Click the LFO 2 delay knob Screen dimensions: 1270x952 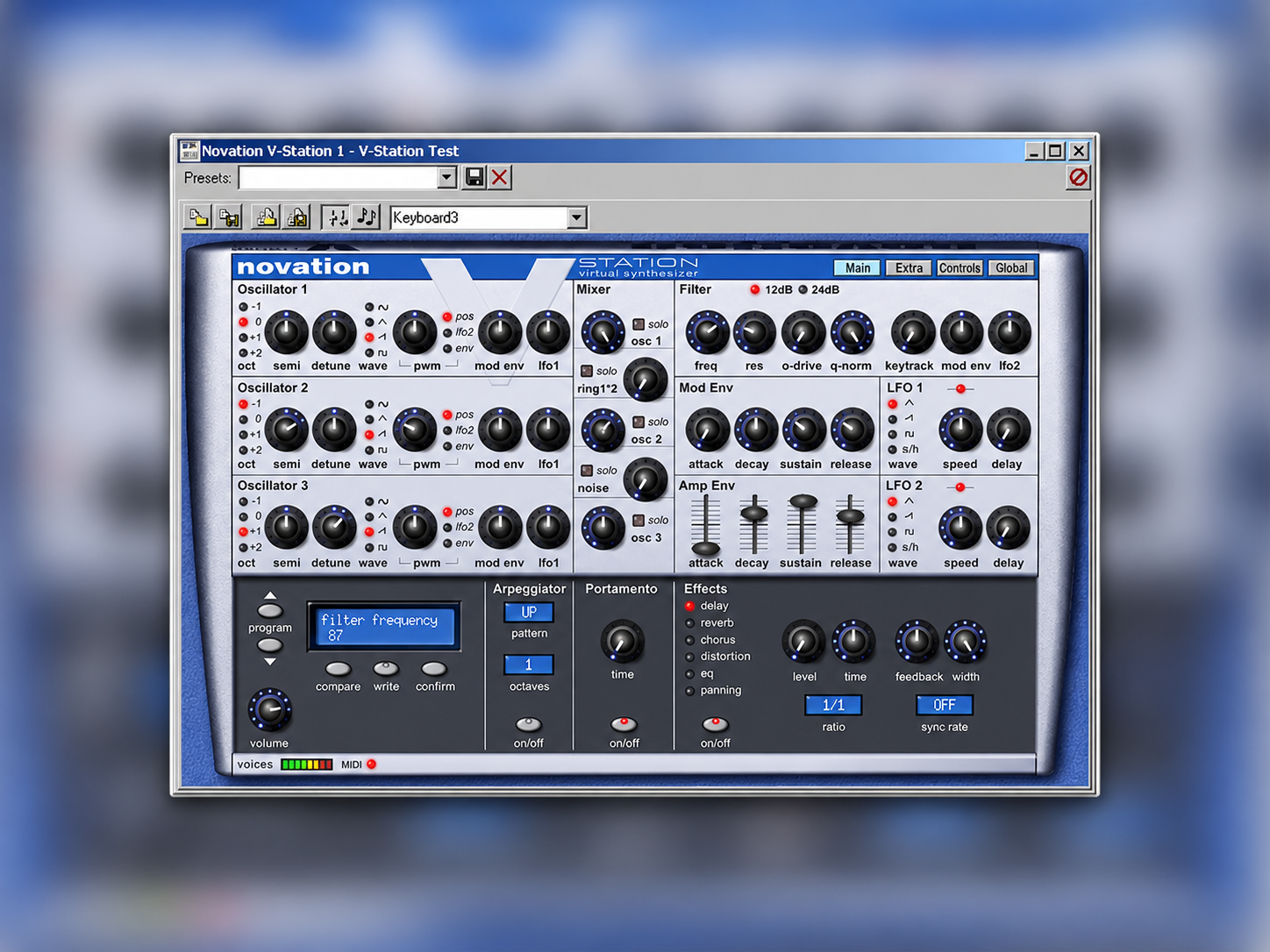pos(1009,529)
